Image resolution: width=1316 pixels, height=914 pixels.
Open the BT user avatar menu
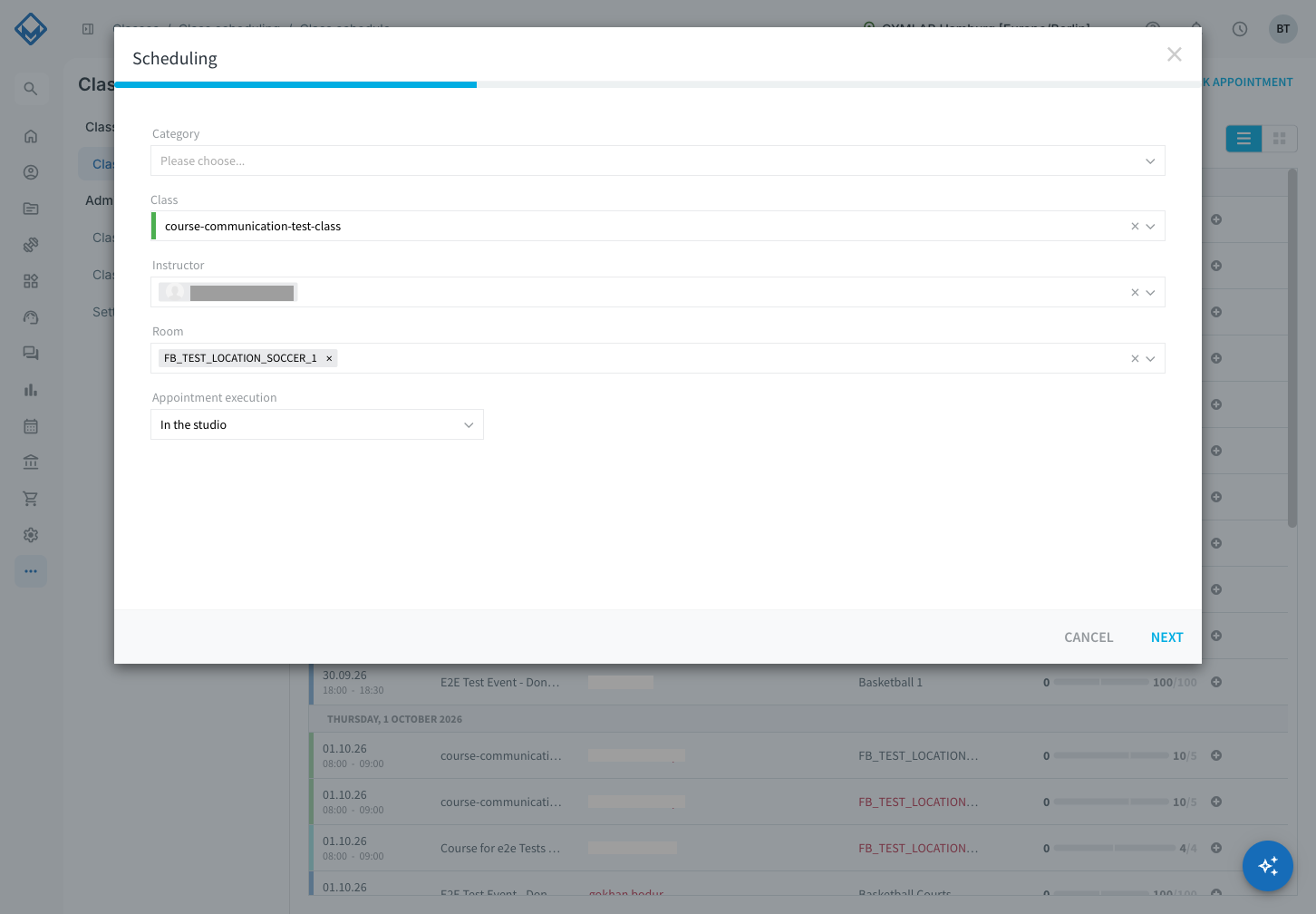(x=1283, y=29)
